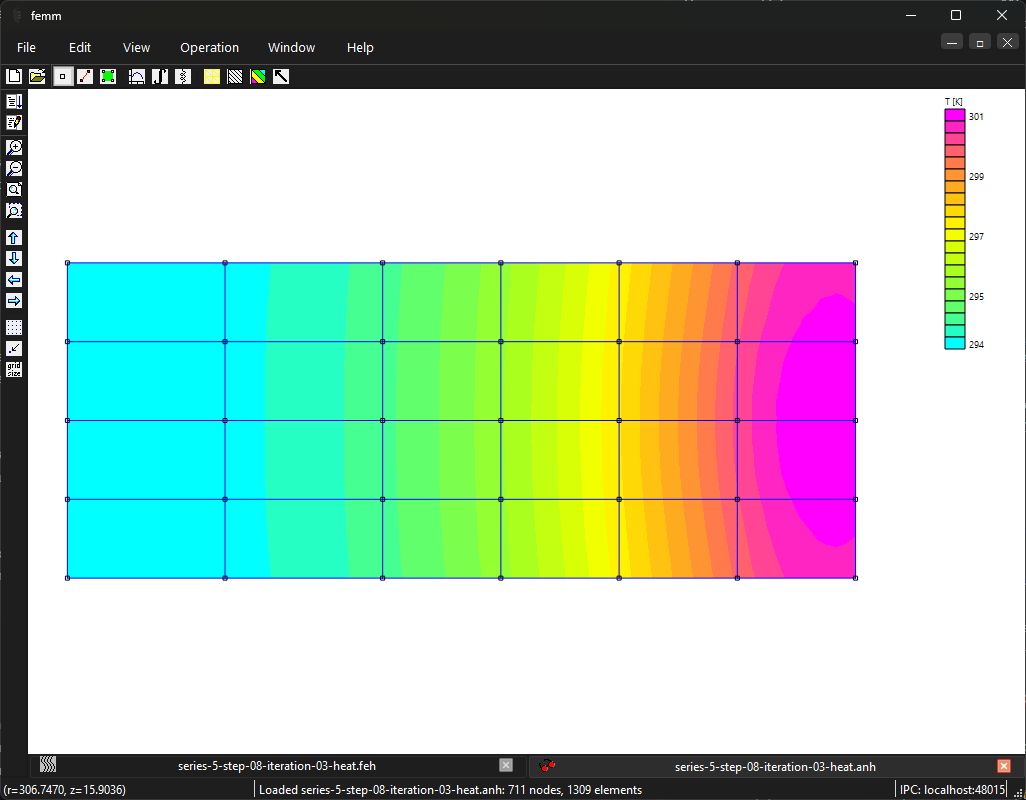Screen dimensions: 1026x800
Task: Open the X-Y plot graph tool
Action: [136, 77]
